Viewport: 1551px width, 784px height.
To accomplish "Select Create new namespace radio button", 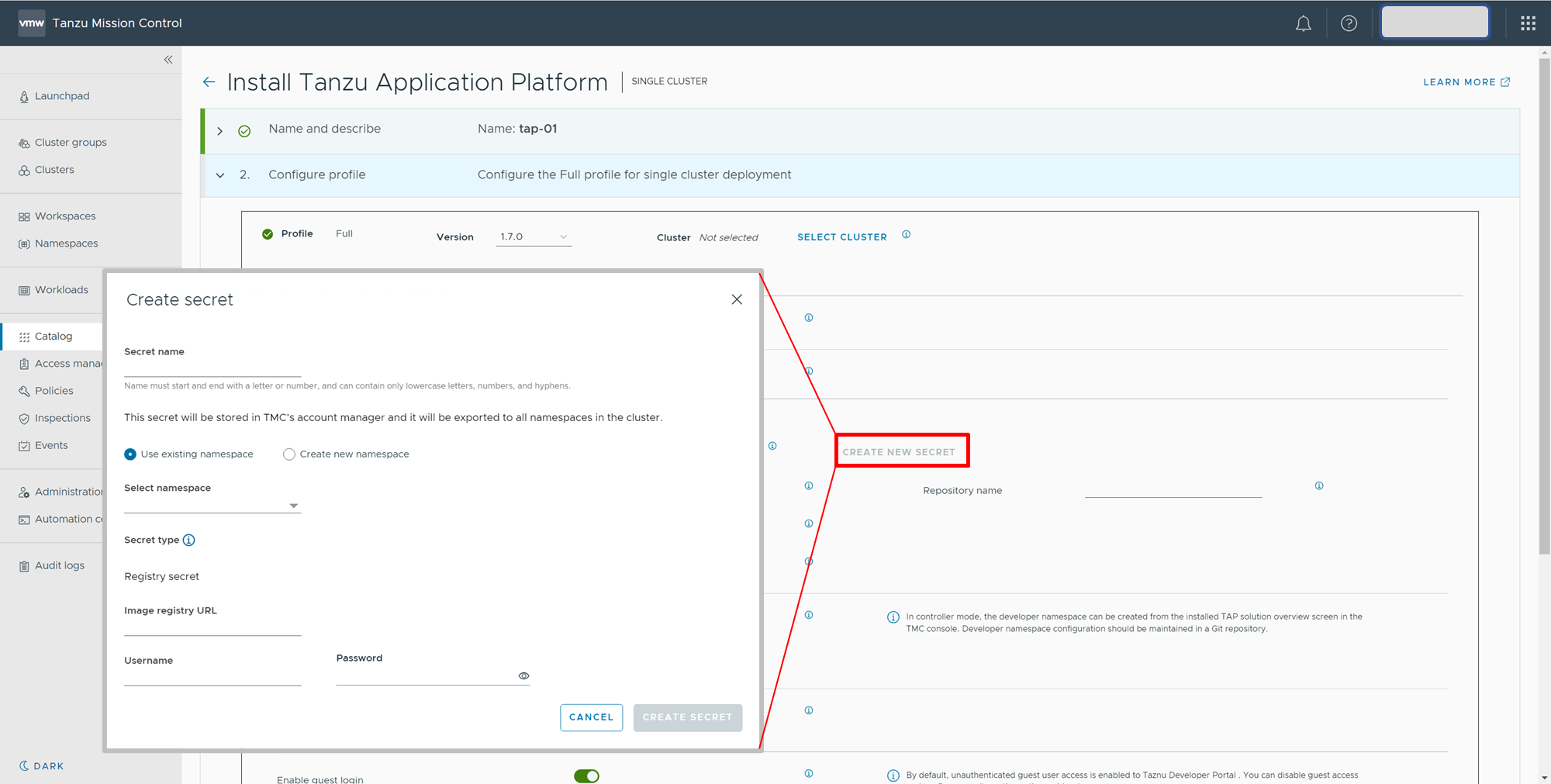I will (289, 454).
